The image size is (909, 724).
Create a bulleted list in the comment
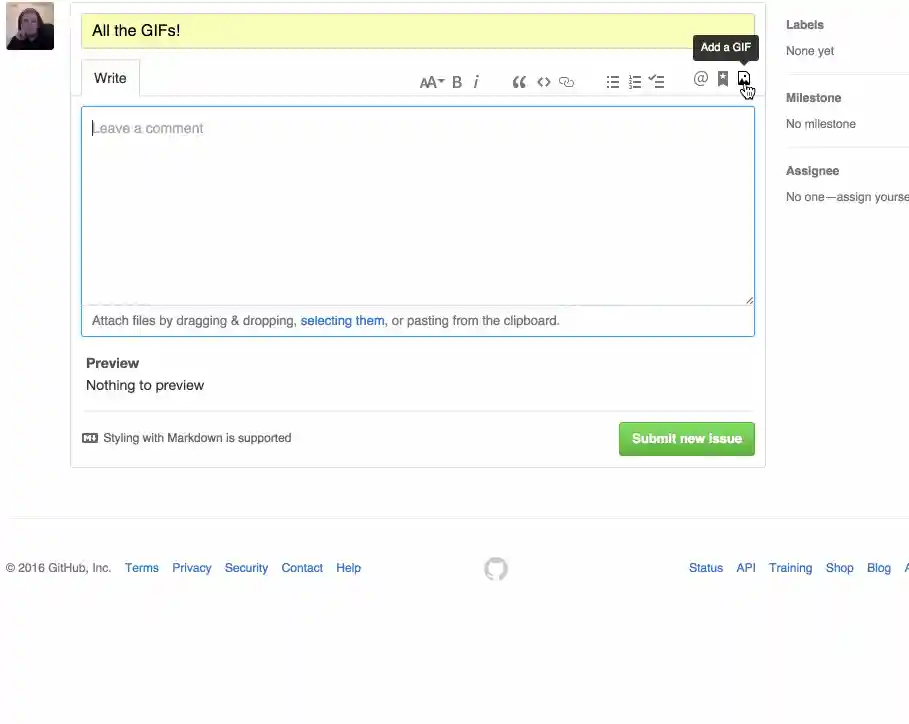pos(613,81)
